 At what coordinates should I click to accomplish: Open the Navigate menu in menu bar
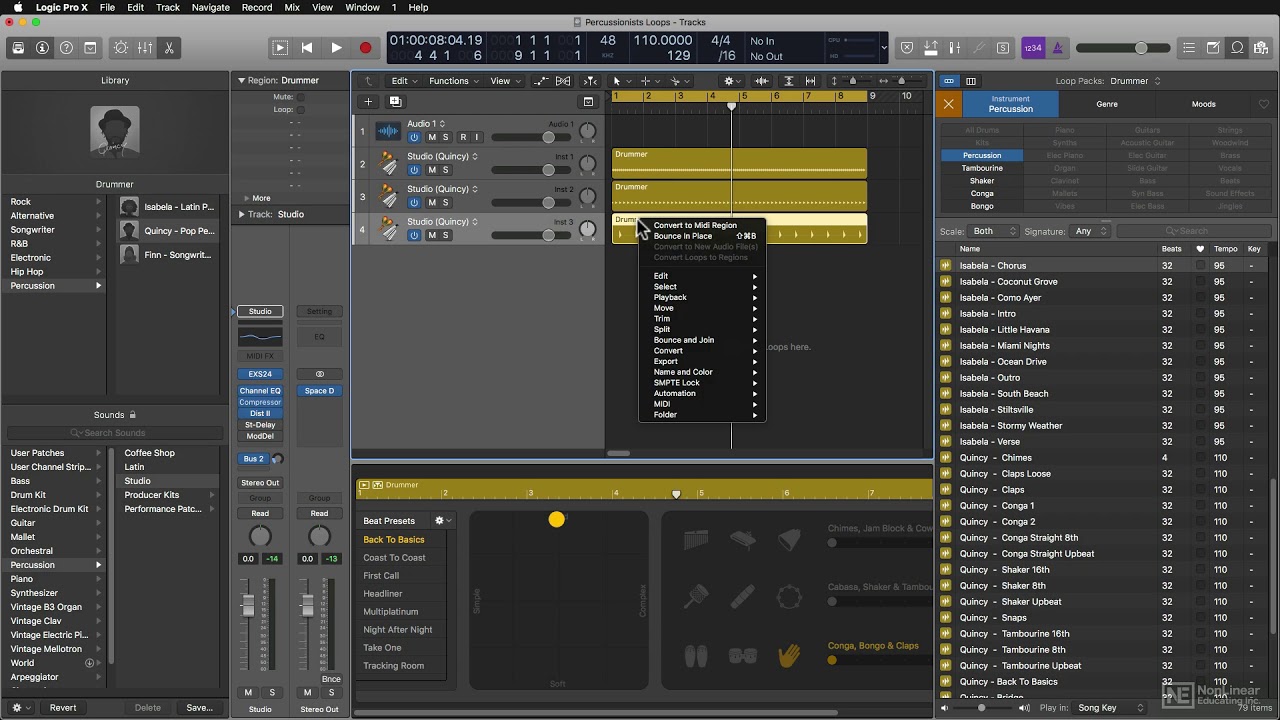pyautogui.click(x=210, y=7)
